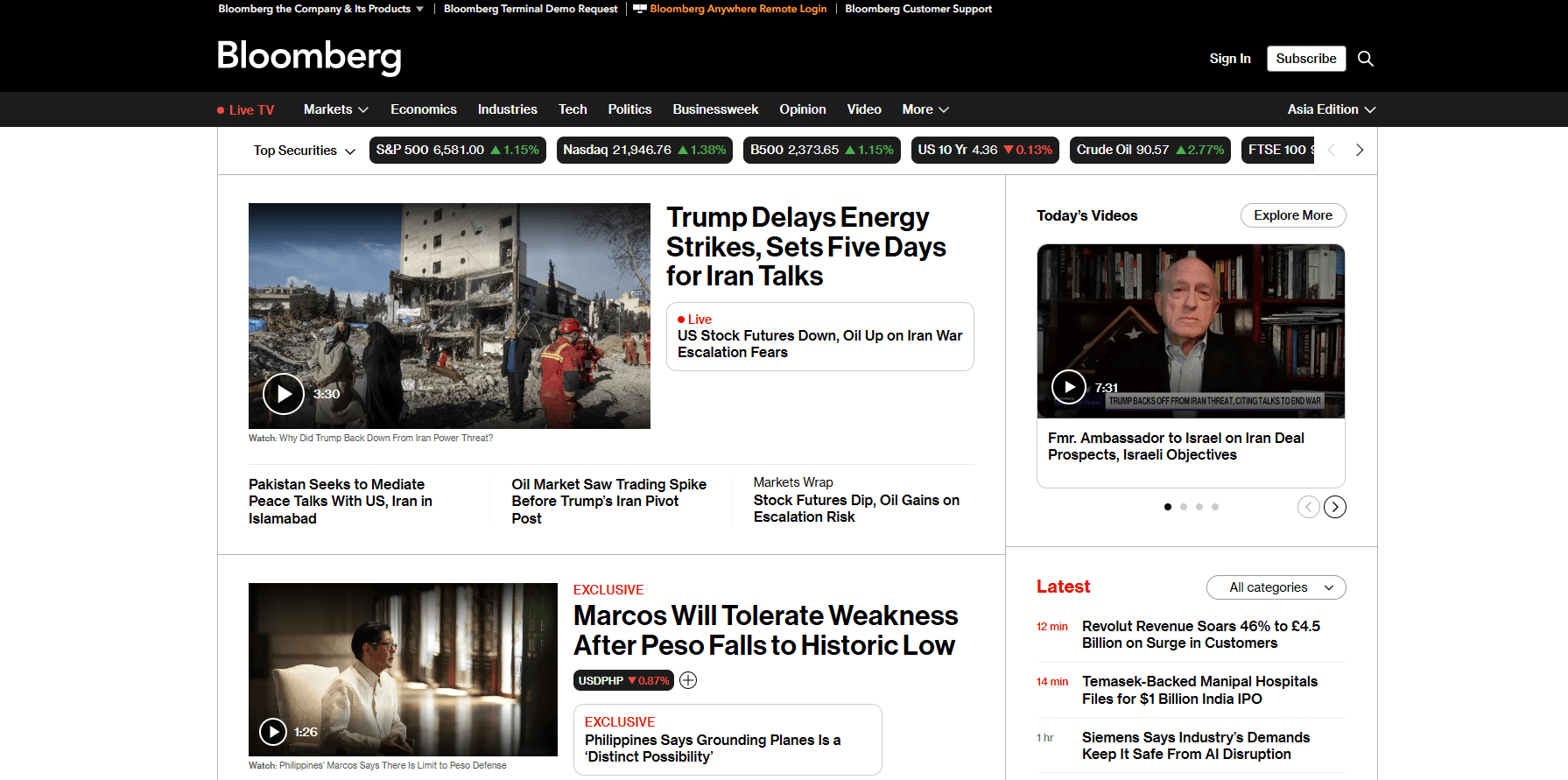The width and height of the screenshot is (1568, 780).
Task: Select the S&P 500 ticker
Action: coord(458,150)
